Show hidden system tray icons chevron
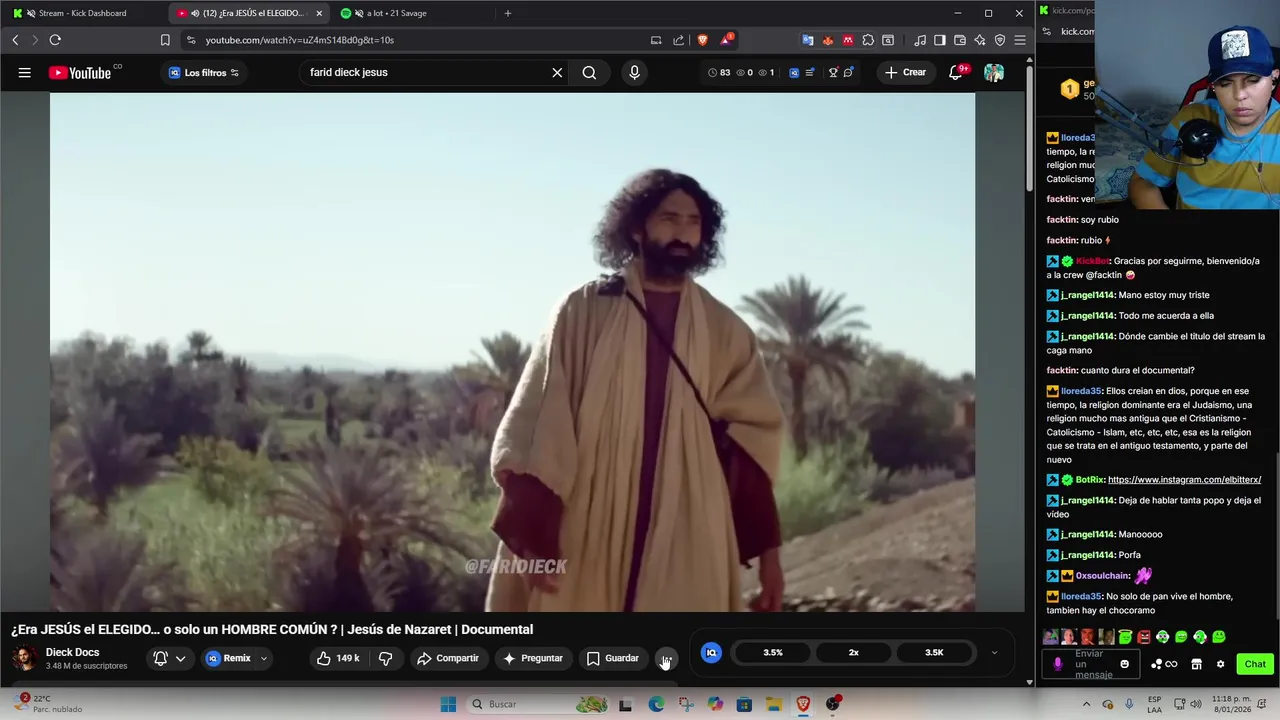This screenshot has height=720, width=1280. (1087, 704)
